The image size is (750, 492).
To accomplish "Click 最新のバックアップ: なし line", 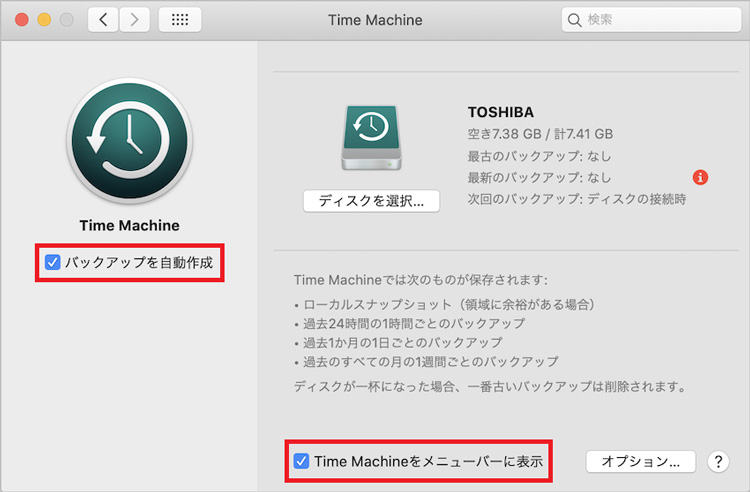I will [539, 177].
